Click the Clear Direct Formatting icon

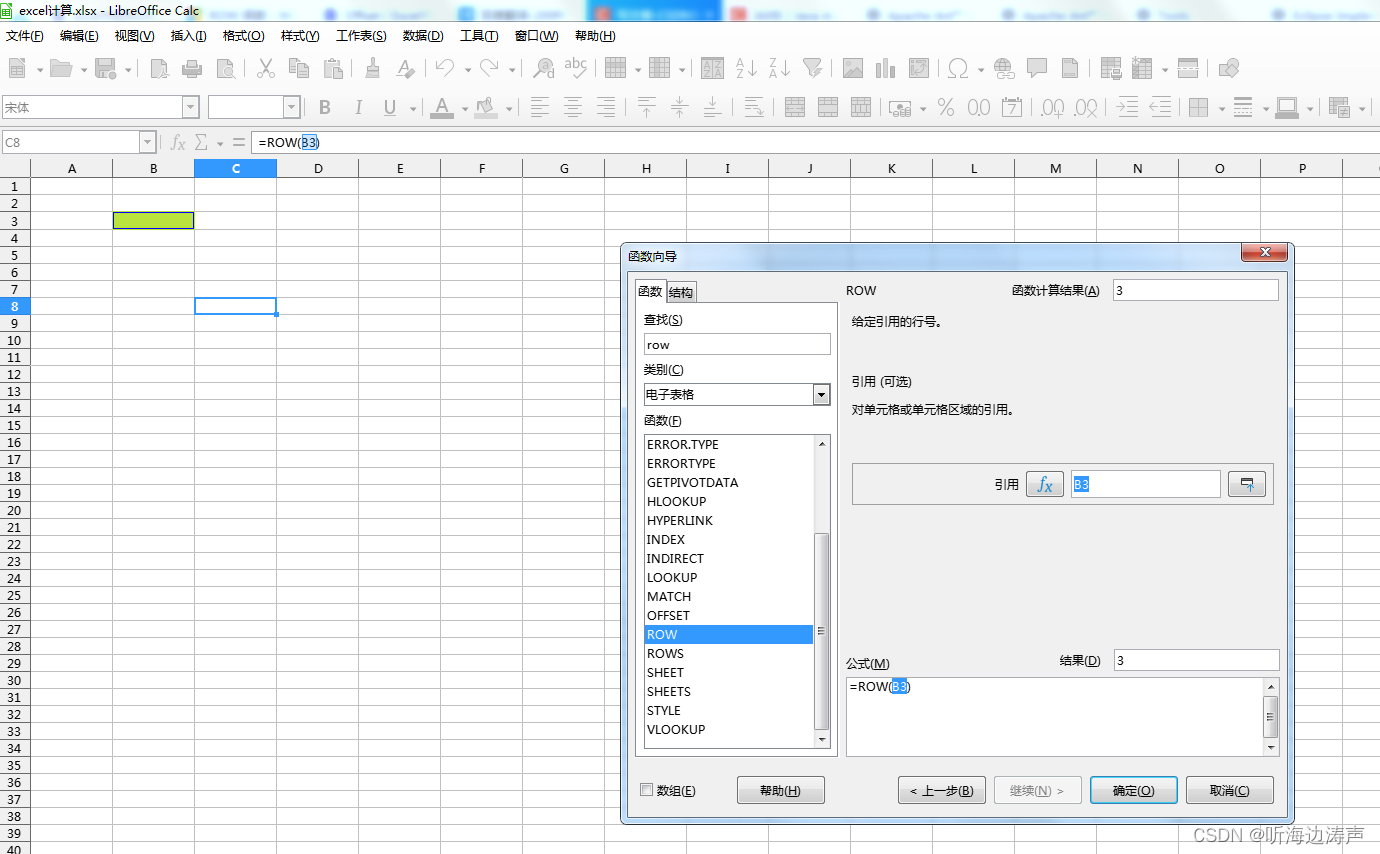click(x=405, y=68)
